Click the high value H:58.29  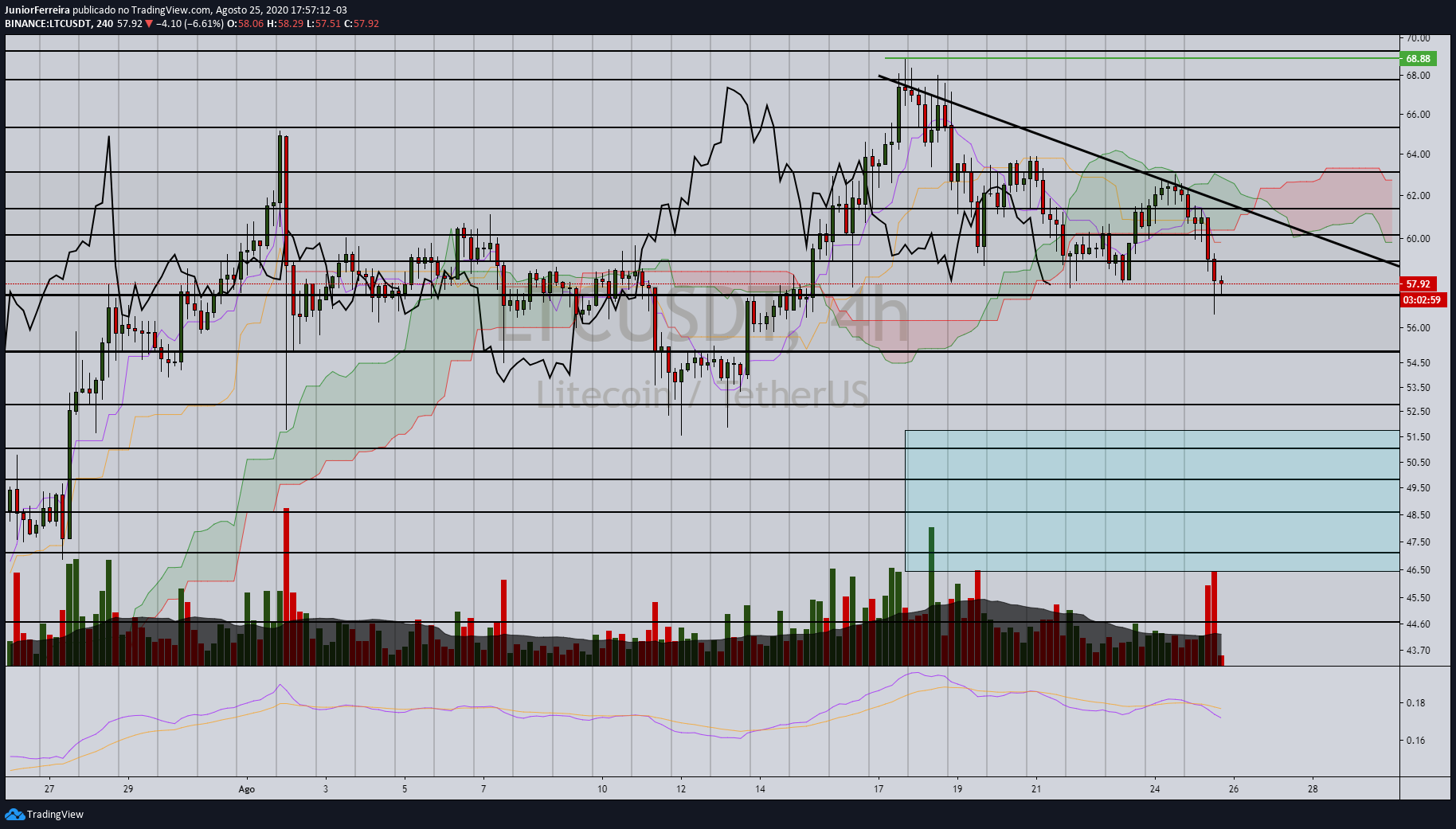tap(284, 24)
